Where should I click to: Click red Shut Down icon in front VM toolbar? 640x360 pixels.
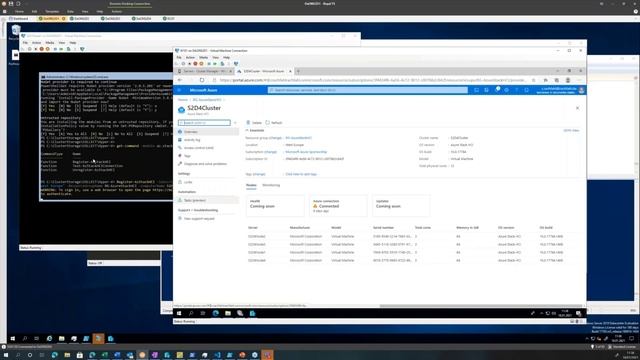point(196,64)
